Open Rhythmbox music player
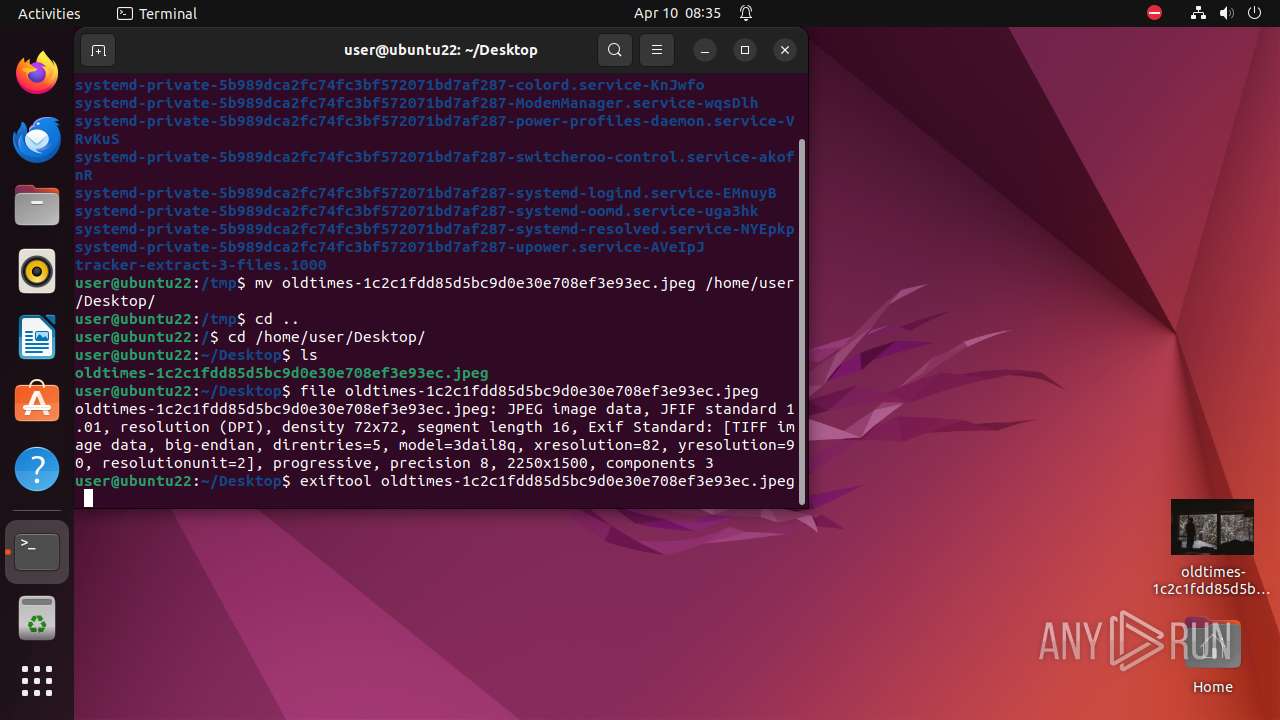 tap(37, 271)
